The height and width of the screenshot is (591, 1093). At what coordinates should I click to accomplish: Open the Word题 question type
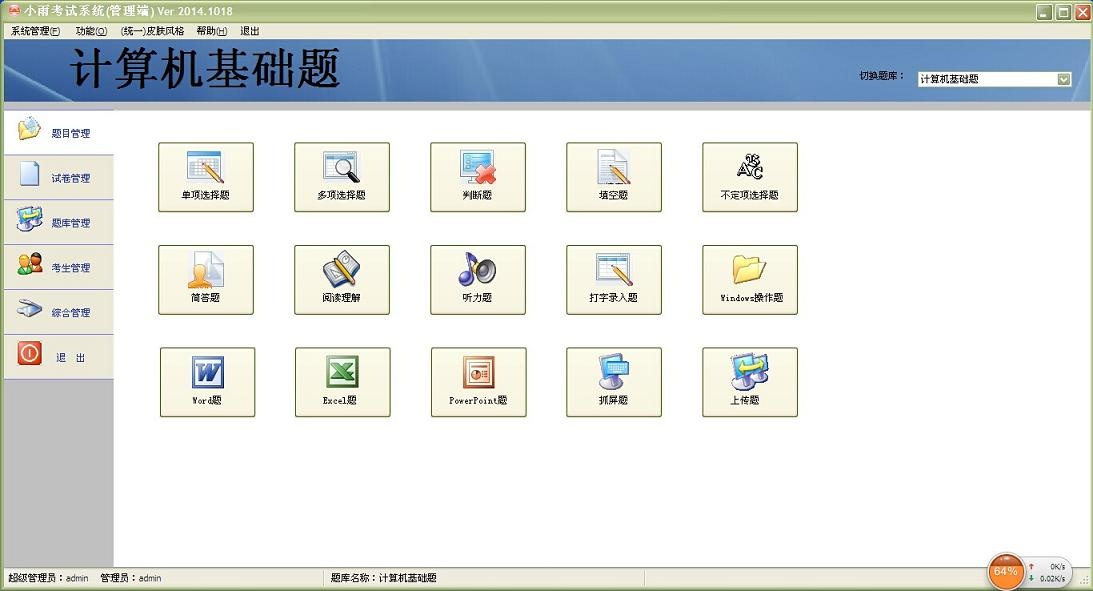tap(207, 382)
